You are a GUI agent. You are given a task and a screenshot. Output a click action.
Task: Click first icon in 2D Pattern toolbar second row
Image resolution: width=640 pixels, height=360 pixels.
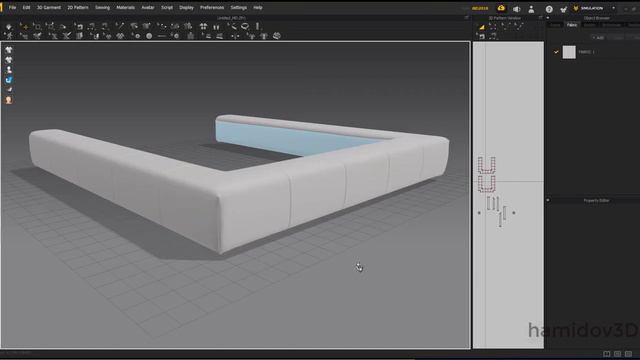tap(481, 36)
